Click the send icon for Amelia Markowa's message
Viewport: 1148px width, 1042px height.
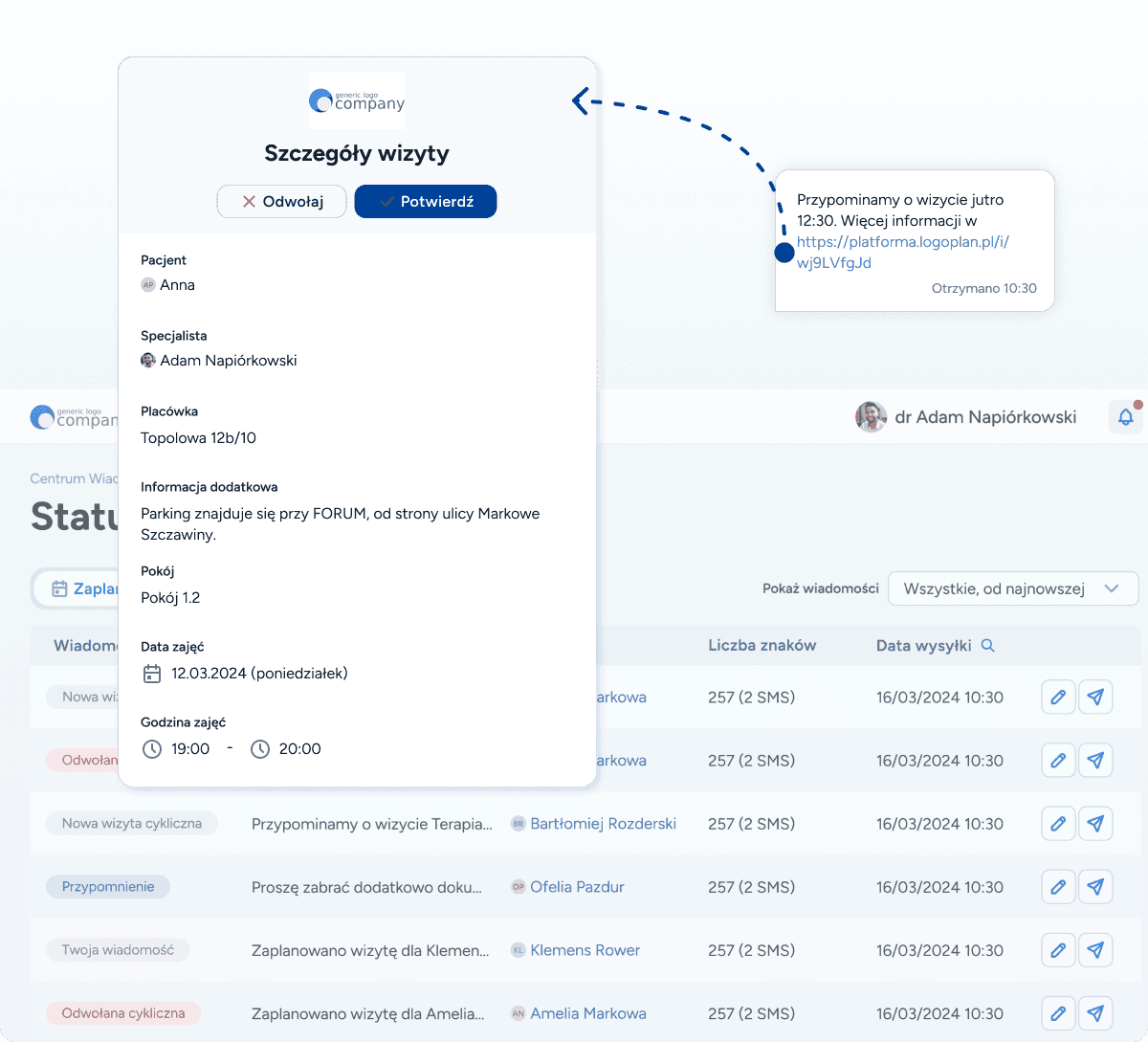point(1095,1012)
